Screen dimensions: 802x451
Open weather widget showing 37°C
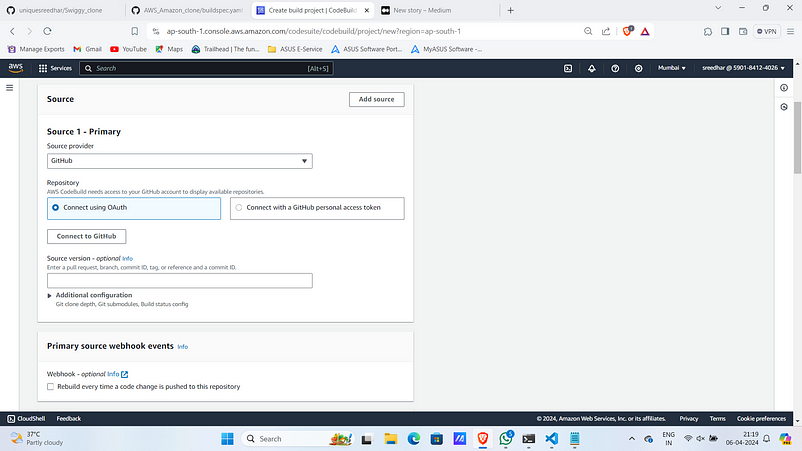37,438
